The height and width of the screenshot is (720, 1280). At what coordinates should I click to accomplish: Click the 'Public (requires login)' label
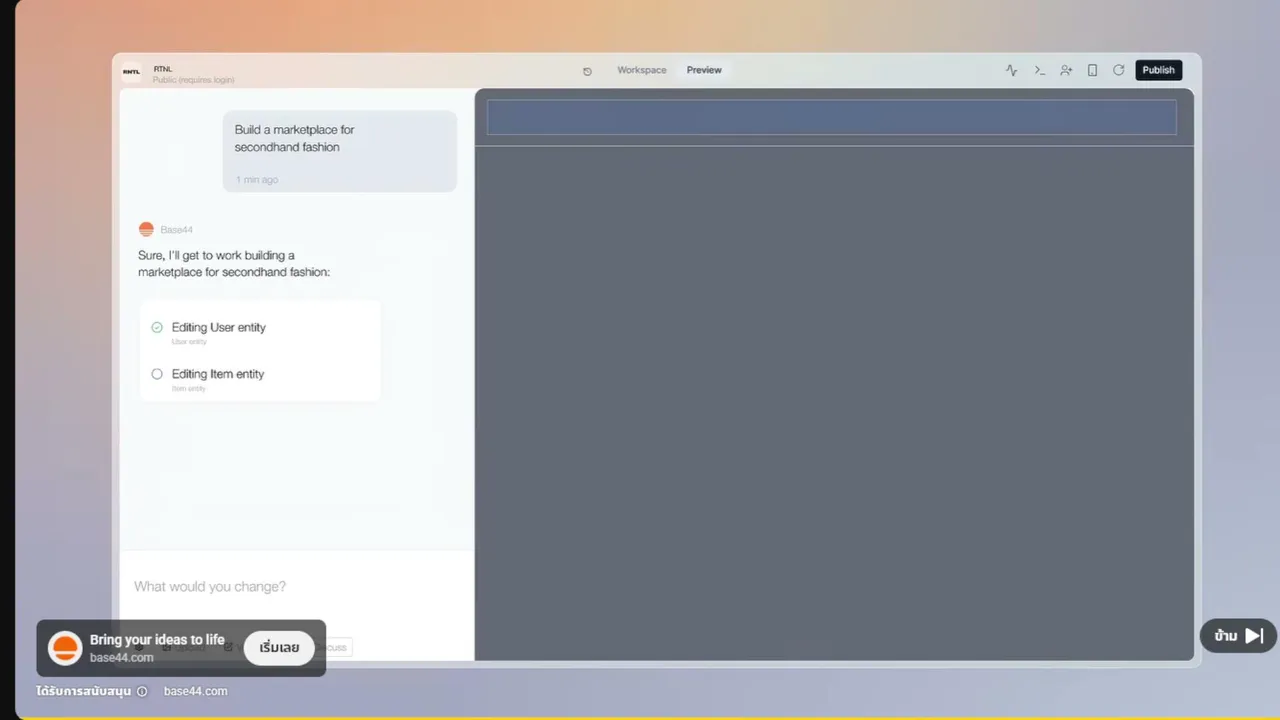(194, 80)
